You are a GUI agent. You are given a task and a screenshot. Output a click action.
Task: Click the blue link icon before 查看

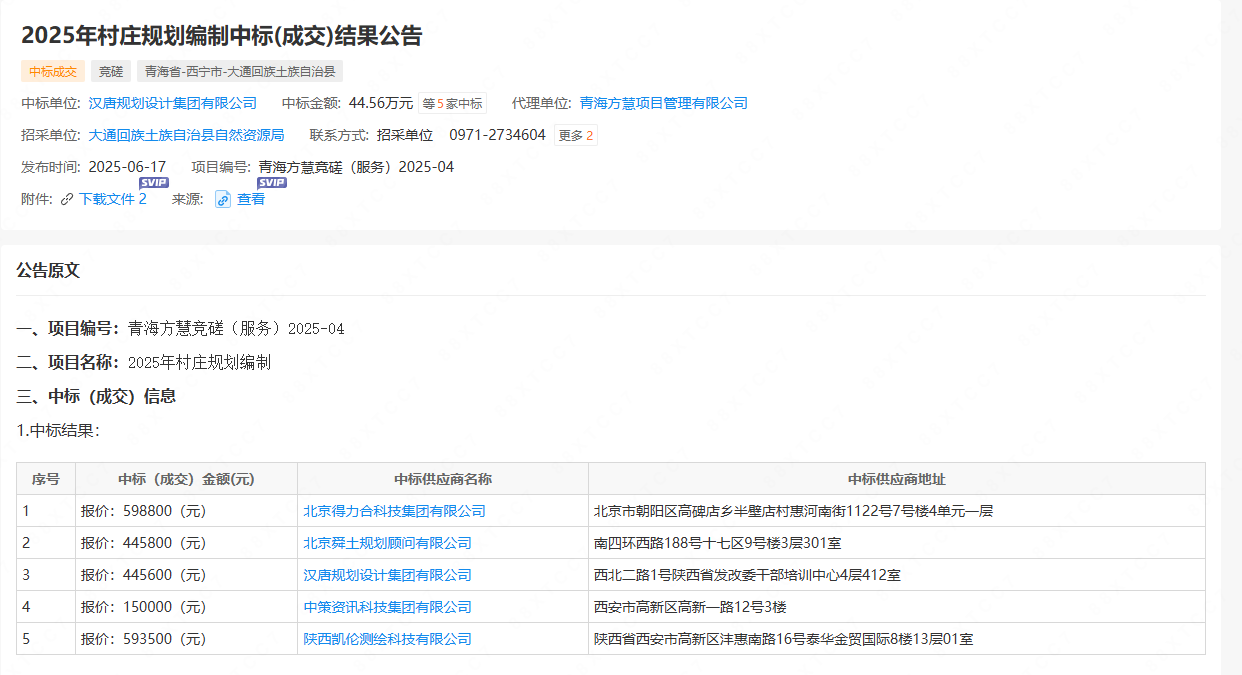[x=222, y=199]
